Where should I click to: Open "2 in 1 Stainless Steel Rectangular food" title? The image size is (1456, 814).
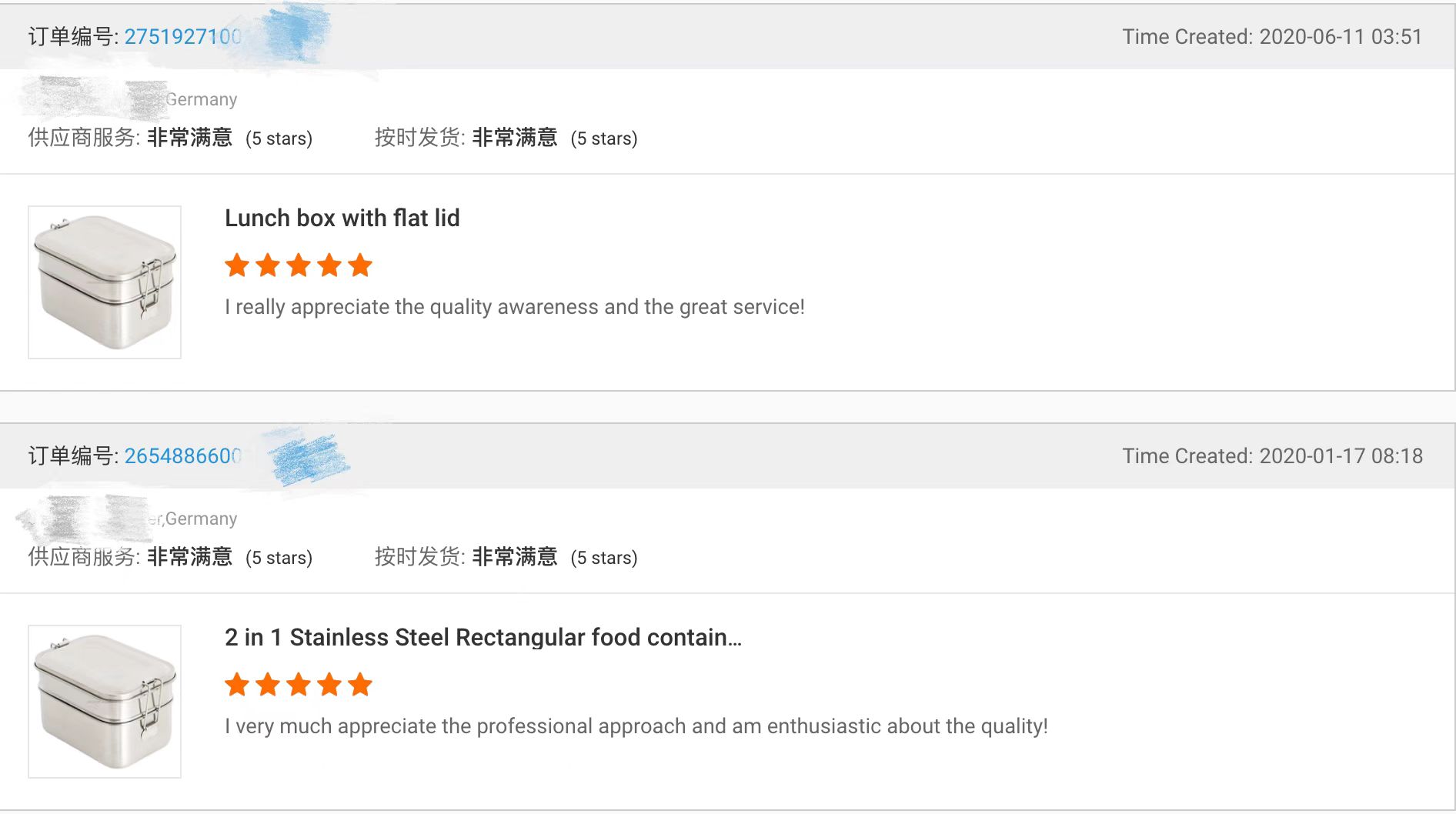(x=483, y=638)
